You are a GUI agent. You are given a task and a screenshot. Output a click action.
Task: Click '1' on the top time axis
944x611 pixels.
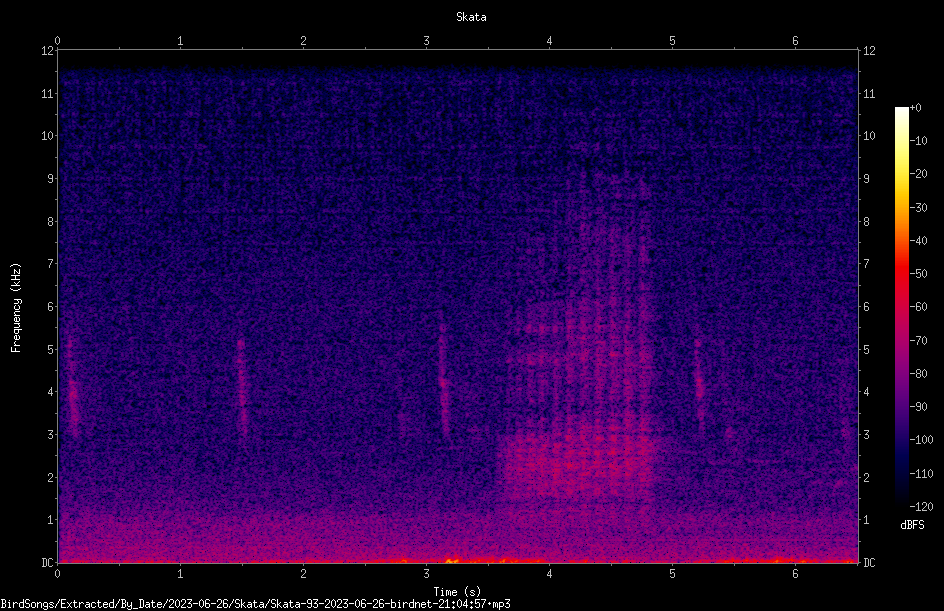180,40
